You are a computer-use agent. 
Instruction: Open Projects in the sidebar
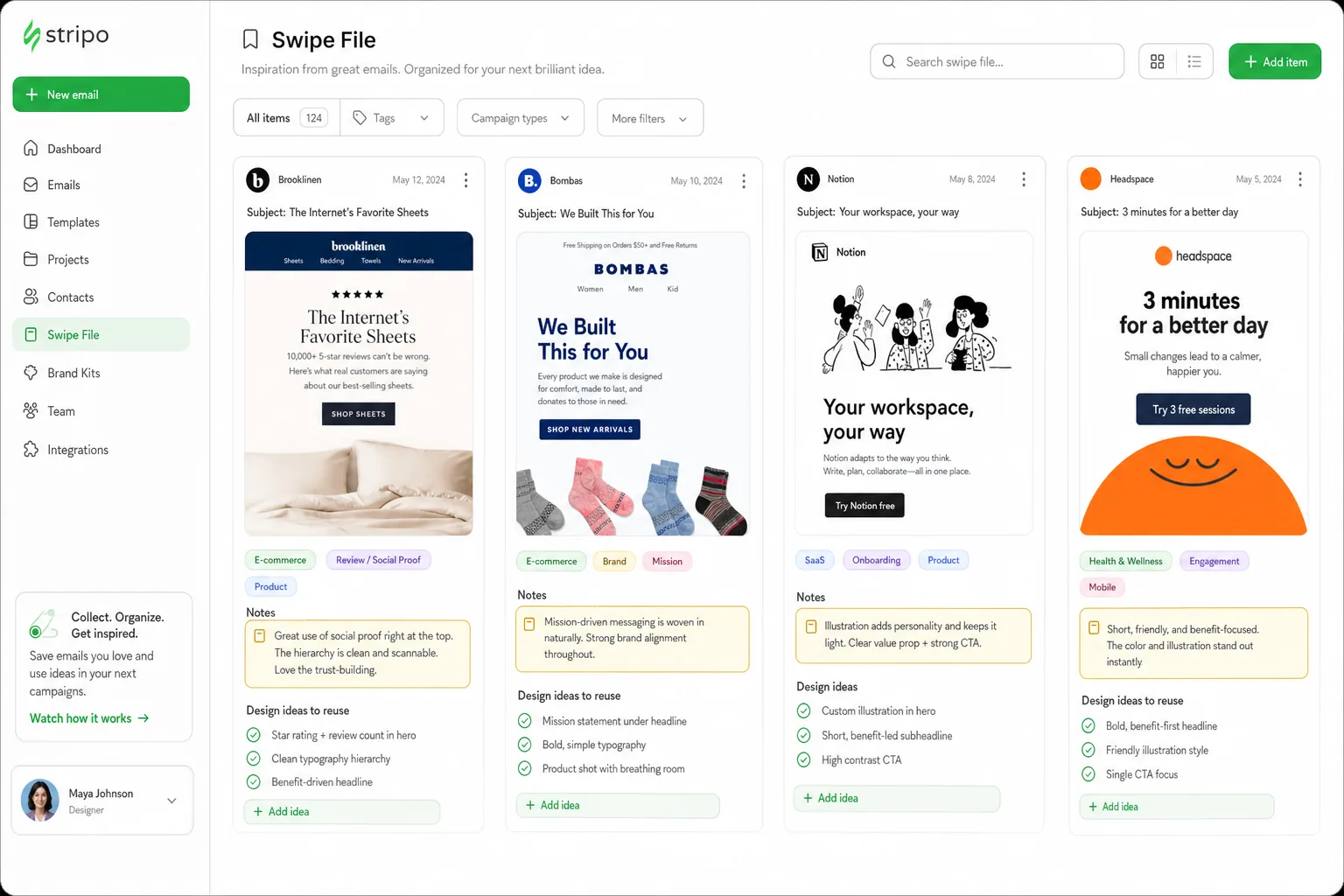[101, 259]
